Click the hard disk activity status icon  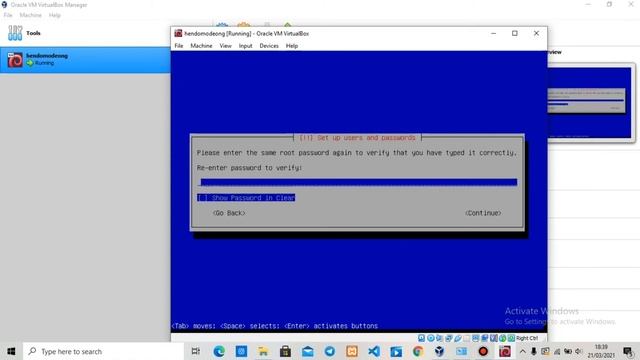(421, 338)
